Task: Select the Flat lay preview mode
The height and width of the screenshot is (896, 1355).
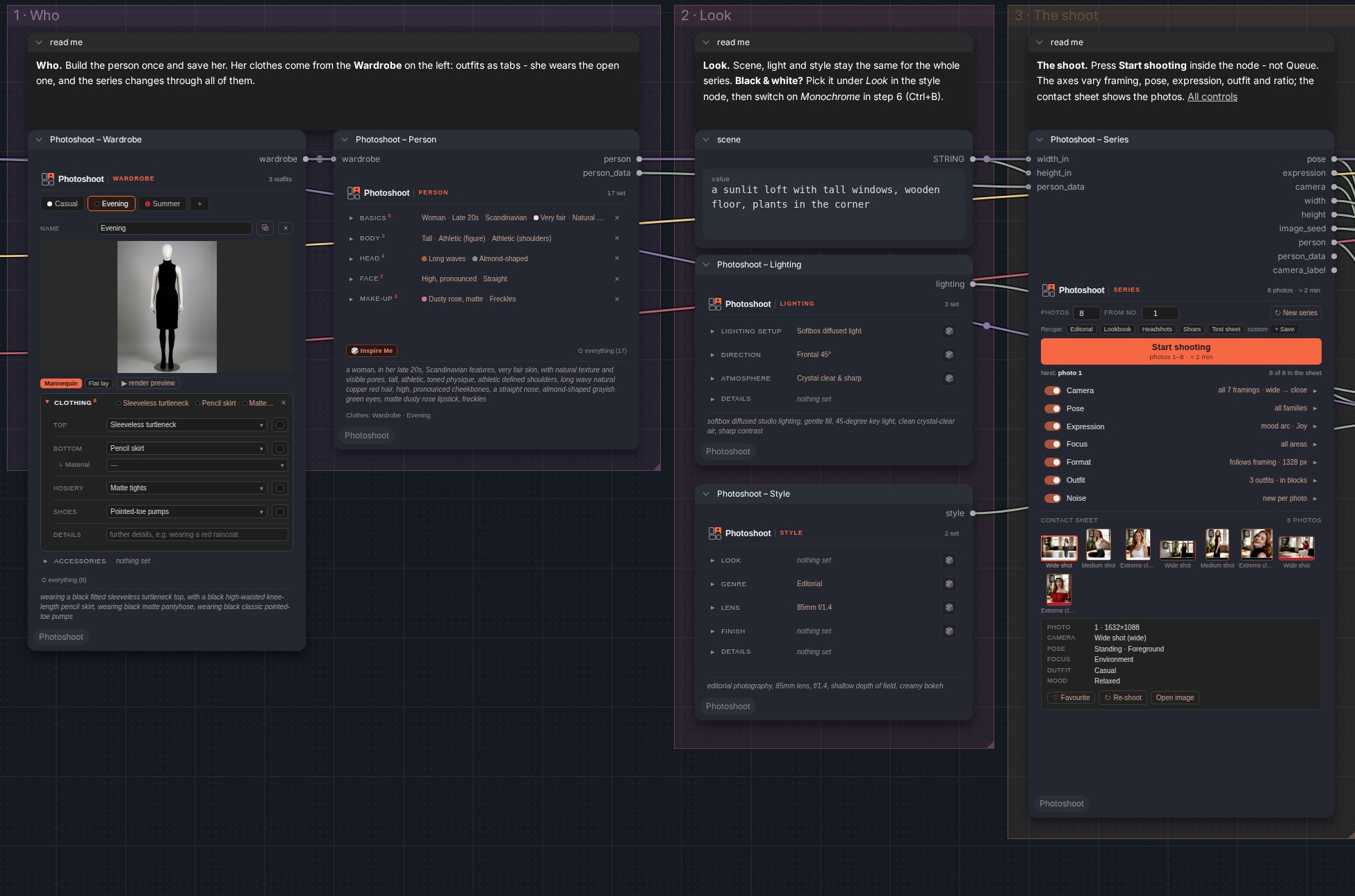Action: (x=99, y=383)
